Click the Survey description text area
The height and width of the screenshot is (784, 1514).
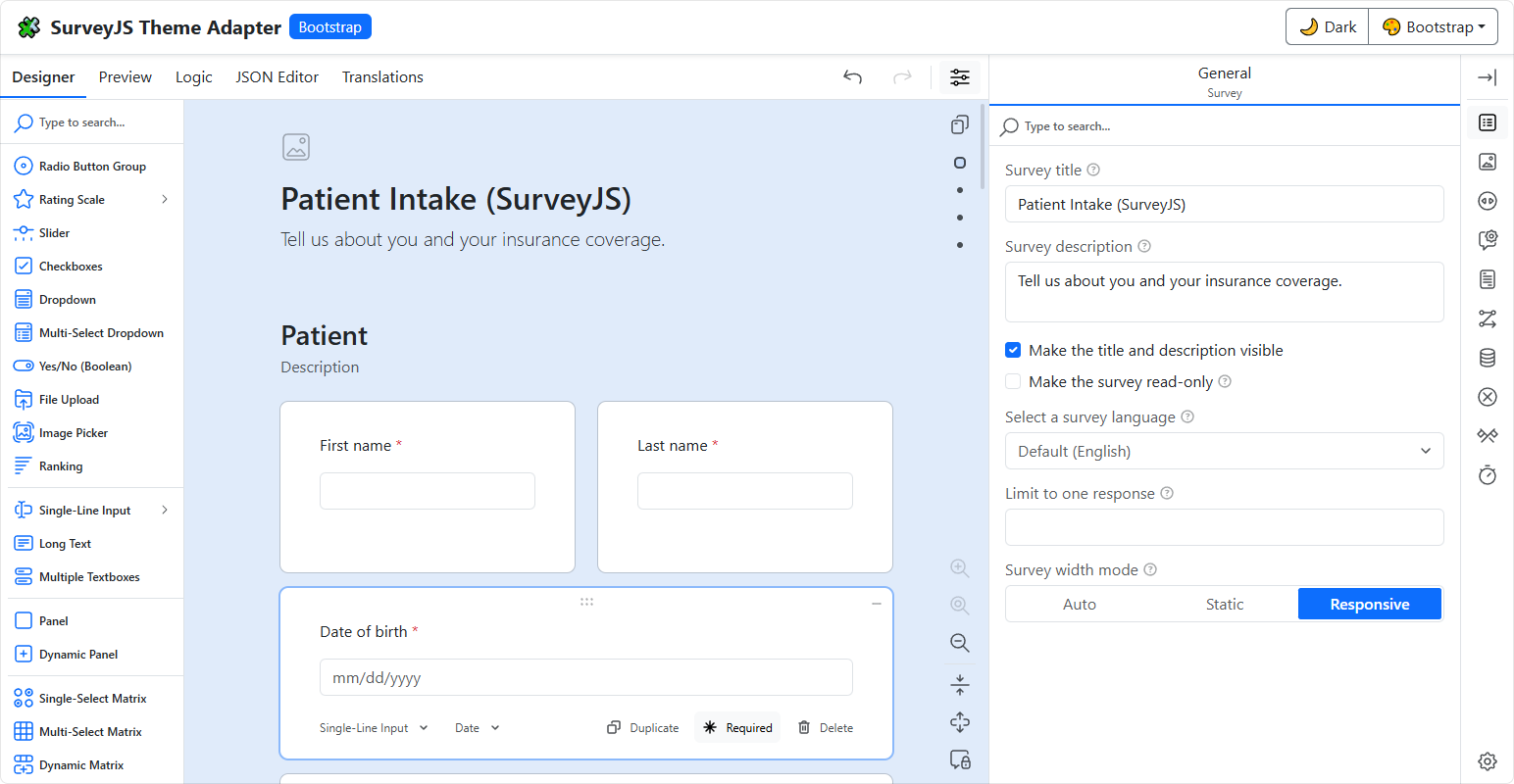coord(1225,292)
